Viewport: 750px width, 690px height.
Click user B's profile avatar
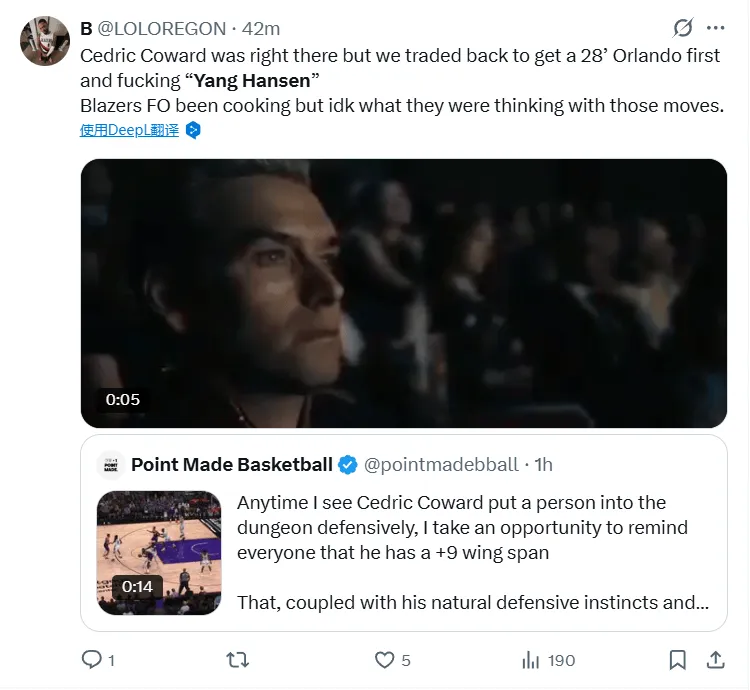[x=46, y=42]
